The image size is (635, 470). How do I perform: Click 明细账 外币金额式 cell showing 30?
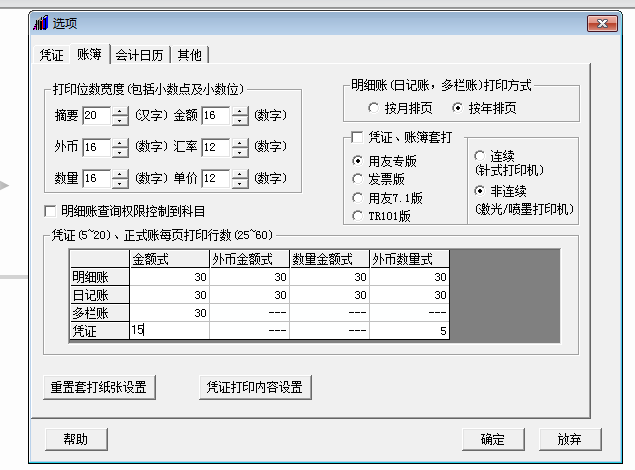(249, 277)
